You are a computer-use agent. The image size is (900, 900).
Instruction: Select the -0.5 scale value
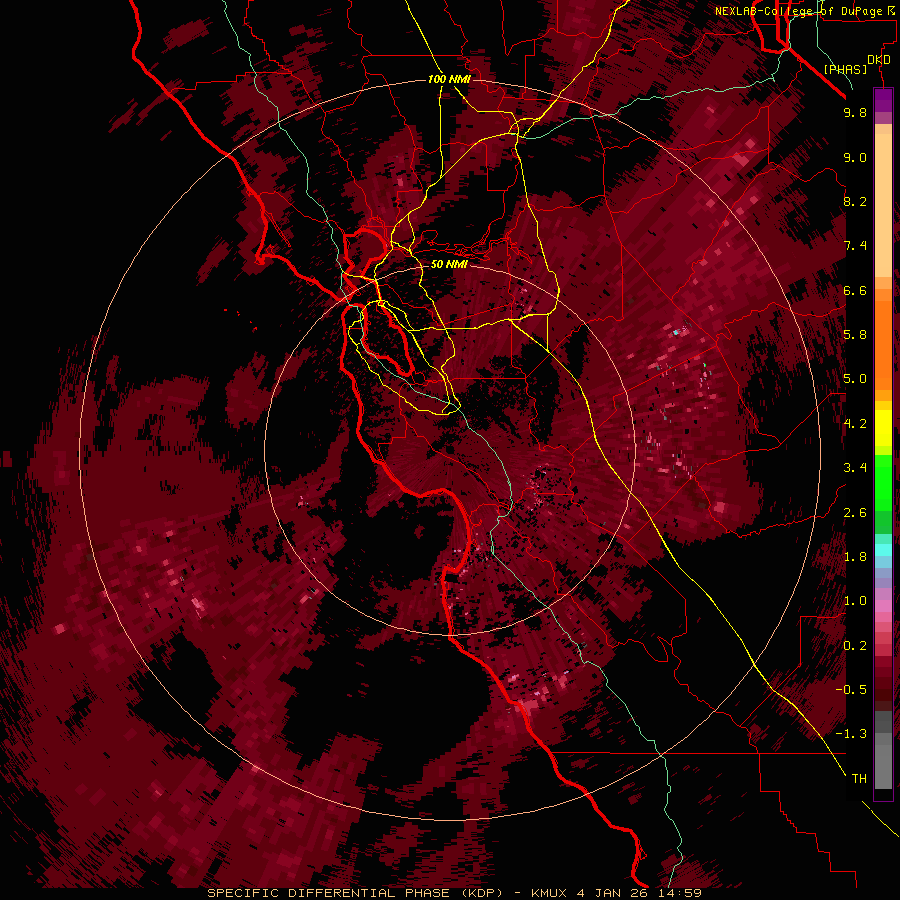point(851,690)
